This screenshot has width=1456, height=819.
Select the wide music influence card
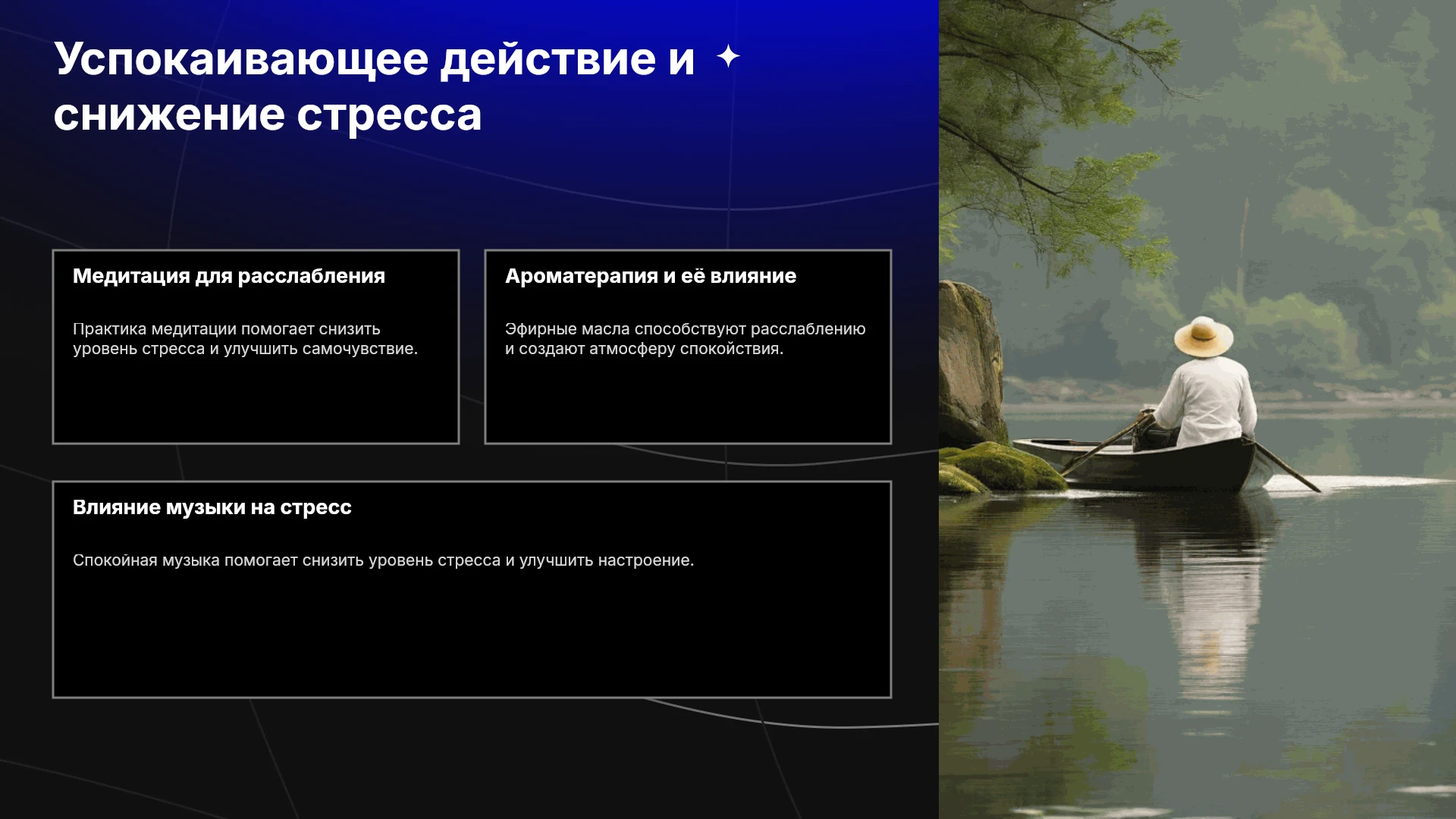coord(472,589)
